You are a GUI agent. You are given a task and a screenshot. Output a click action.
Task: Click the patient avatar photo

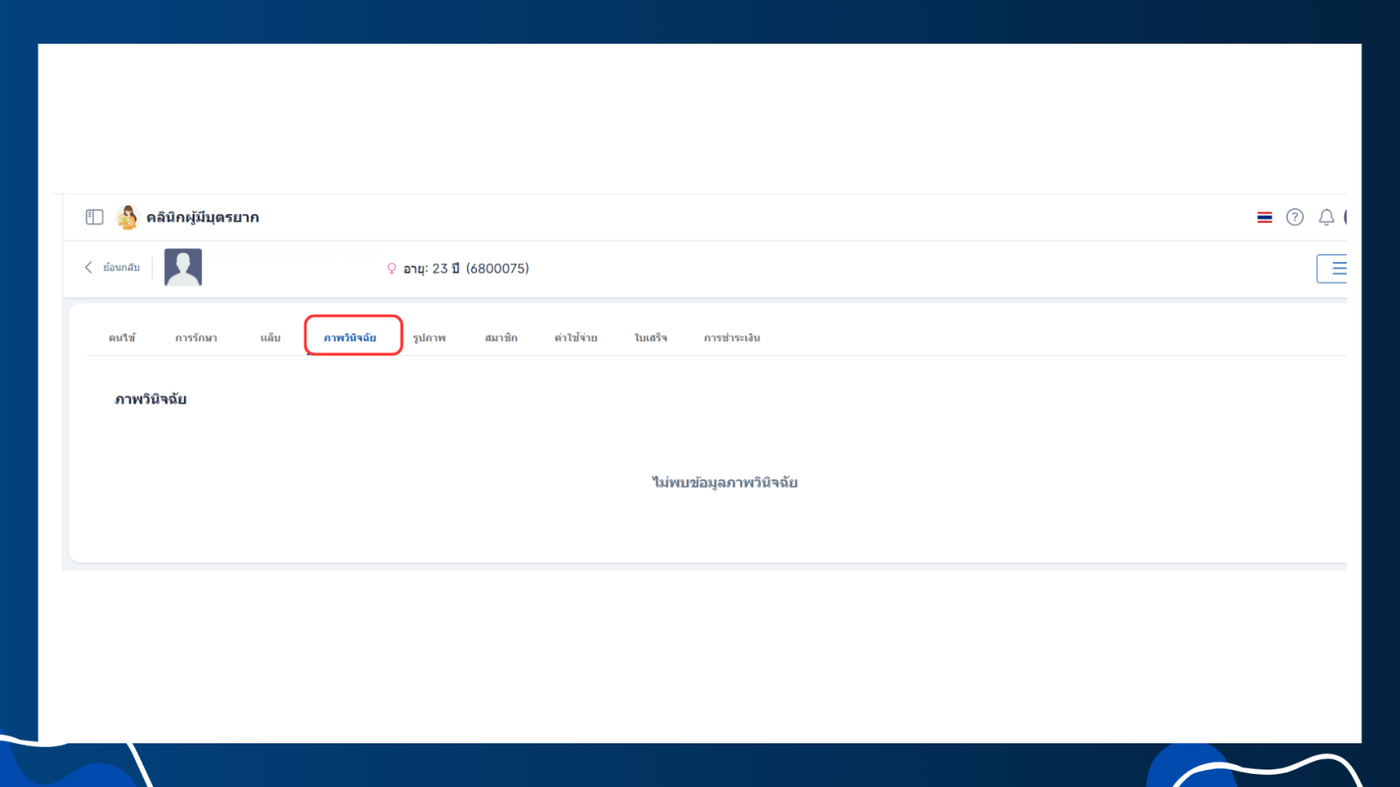tap(183, 268)
